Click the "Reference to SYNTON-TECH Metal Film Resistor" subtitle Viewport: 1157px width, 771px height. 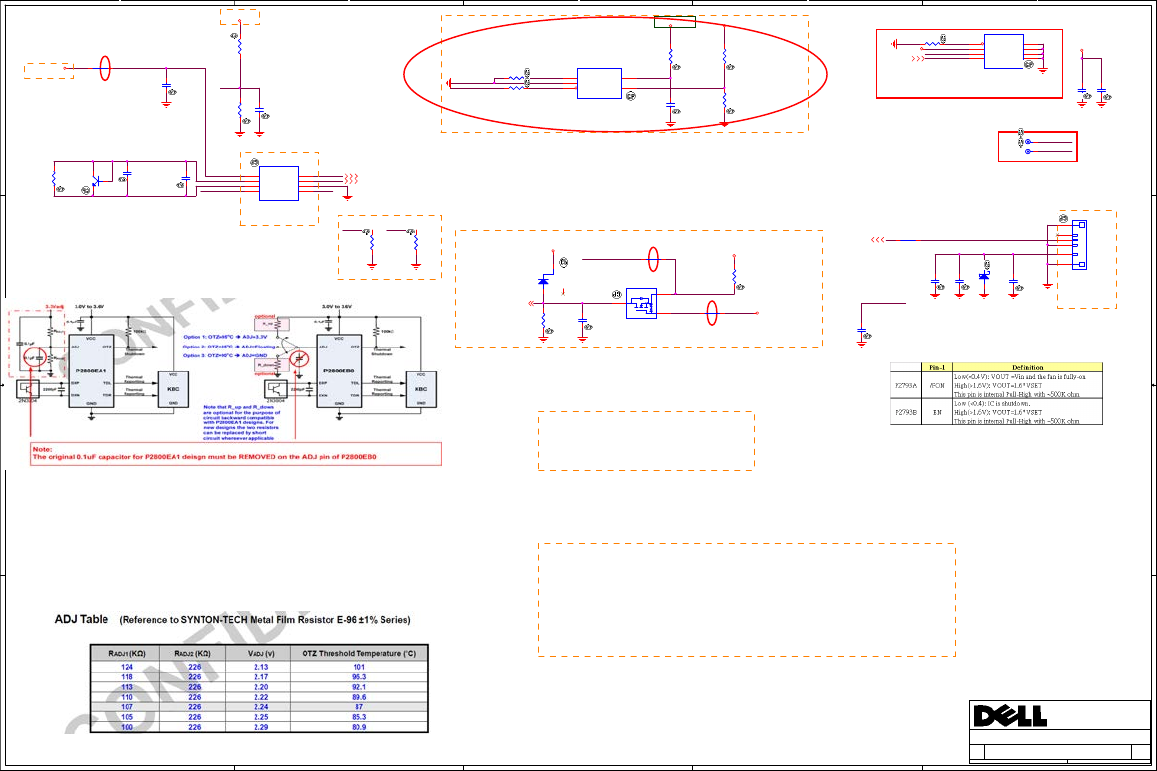point(265,620)
